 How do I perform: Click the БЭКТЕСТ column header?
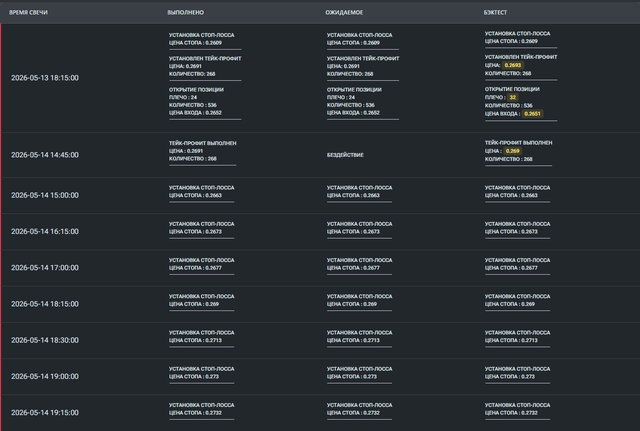pos(495,12)
